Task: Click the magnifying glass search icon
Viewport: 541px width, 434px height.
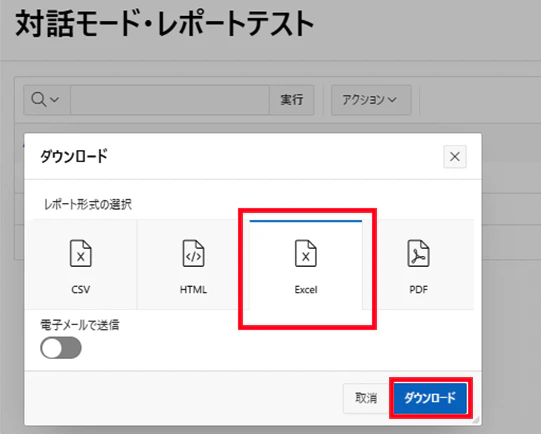Action: pyautogui.click(x=38, y=100)
